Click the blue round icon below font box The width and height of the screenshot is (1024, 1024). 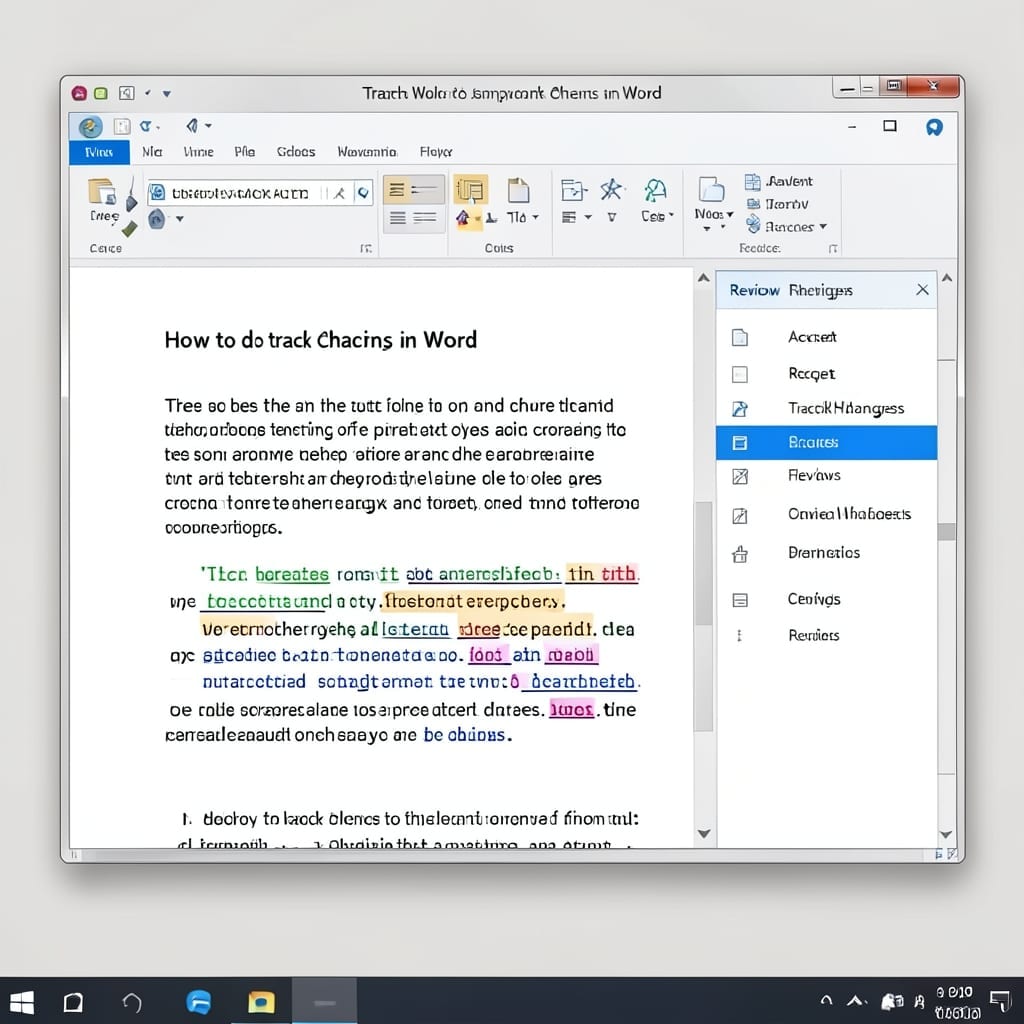156,219
